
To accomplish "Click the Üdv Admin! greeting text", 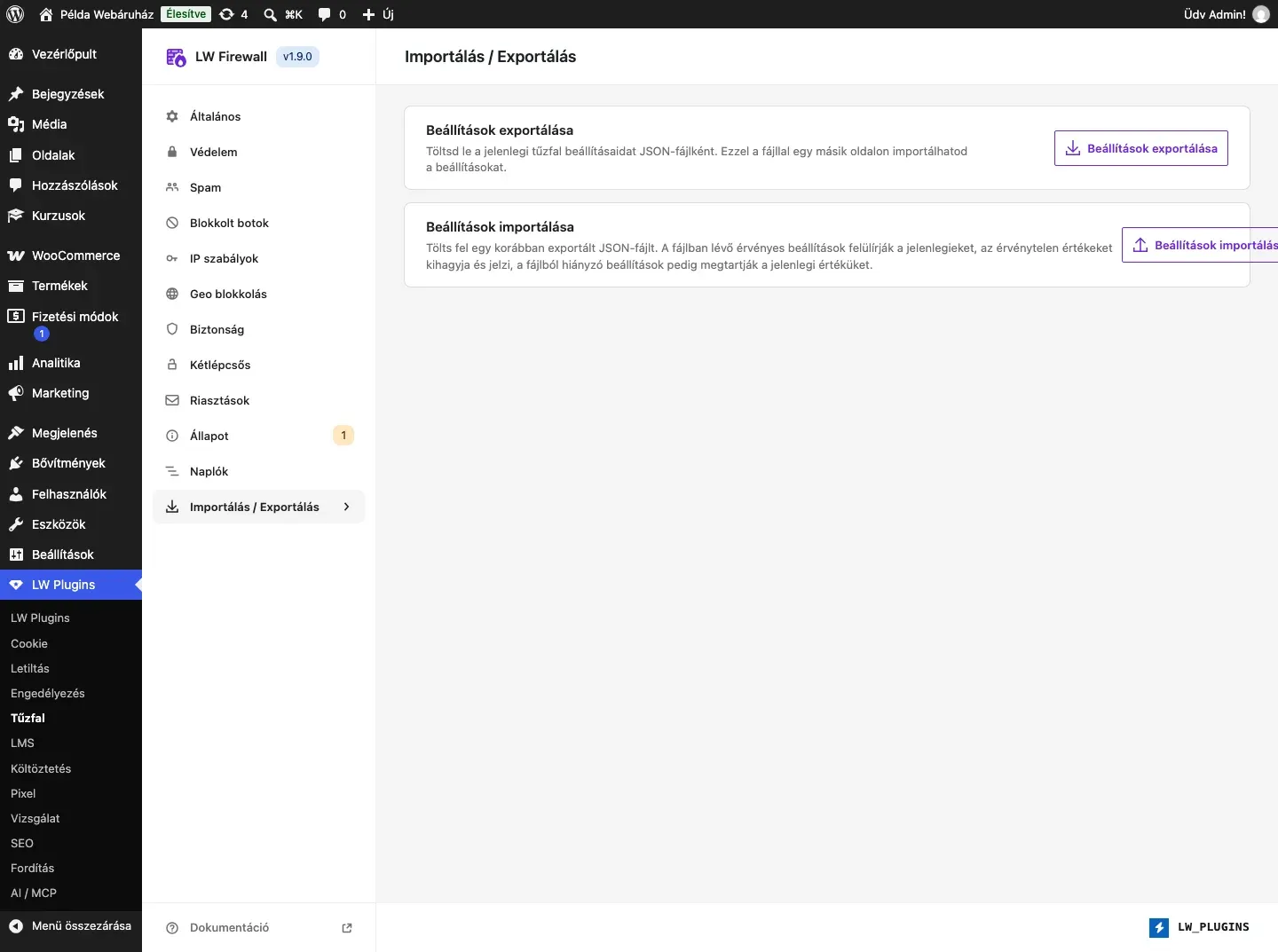I will (x=1214, y=14).
